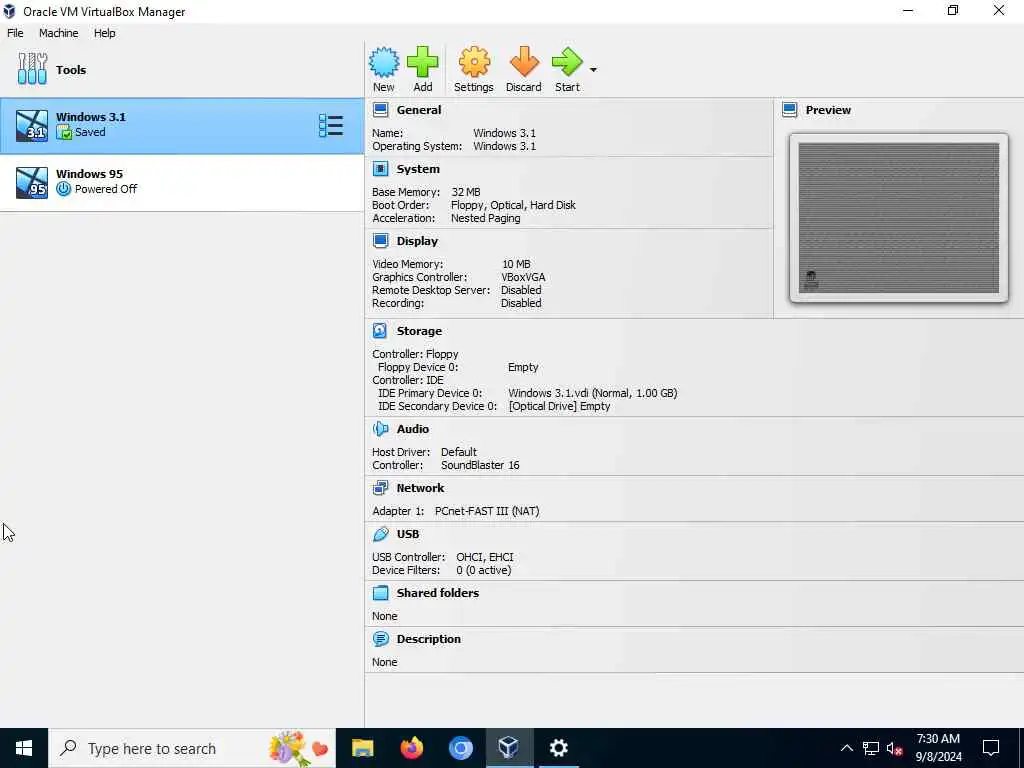Viewport: 1024px width, 768px height.
Task: Open the System section header link
Action: [418, 169]
